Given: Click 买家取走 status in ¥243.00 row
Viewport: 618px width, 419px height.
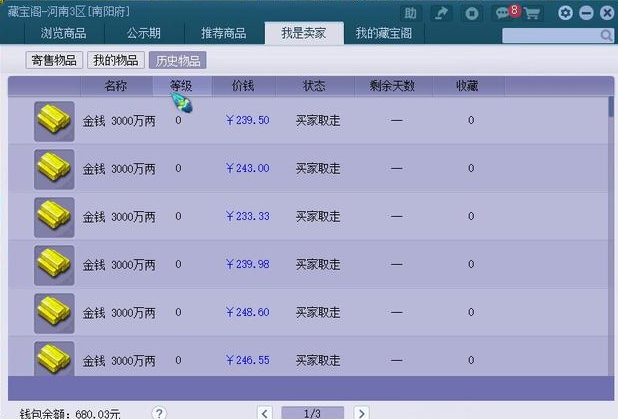Looking at the screenshot, I should [x=318, y=169].
